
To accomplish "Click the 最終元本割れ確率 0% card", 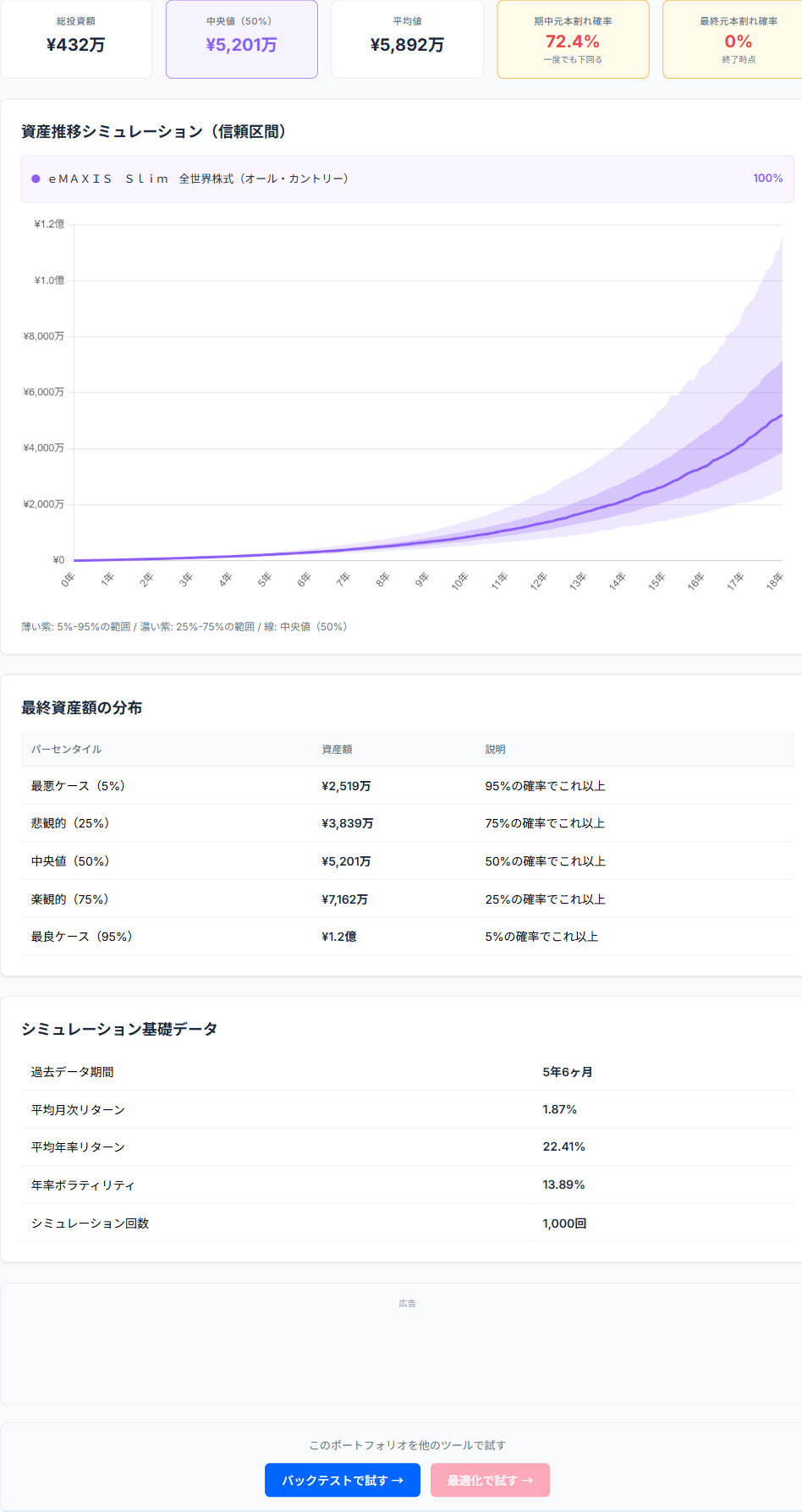I will 734,39.
